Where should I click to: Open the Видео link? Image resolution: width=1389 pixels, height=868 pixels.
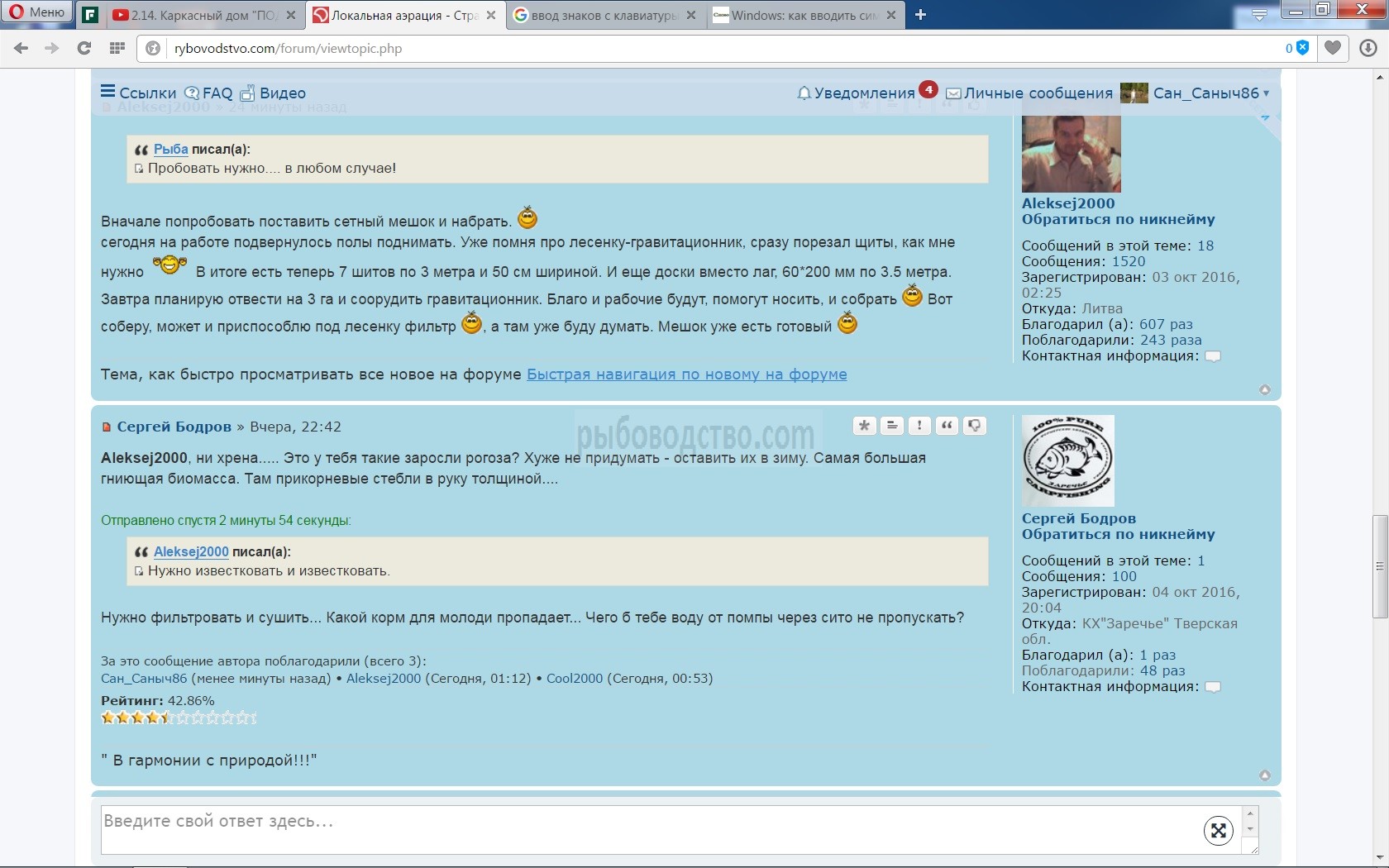pos(273,93)
